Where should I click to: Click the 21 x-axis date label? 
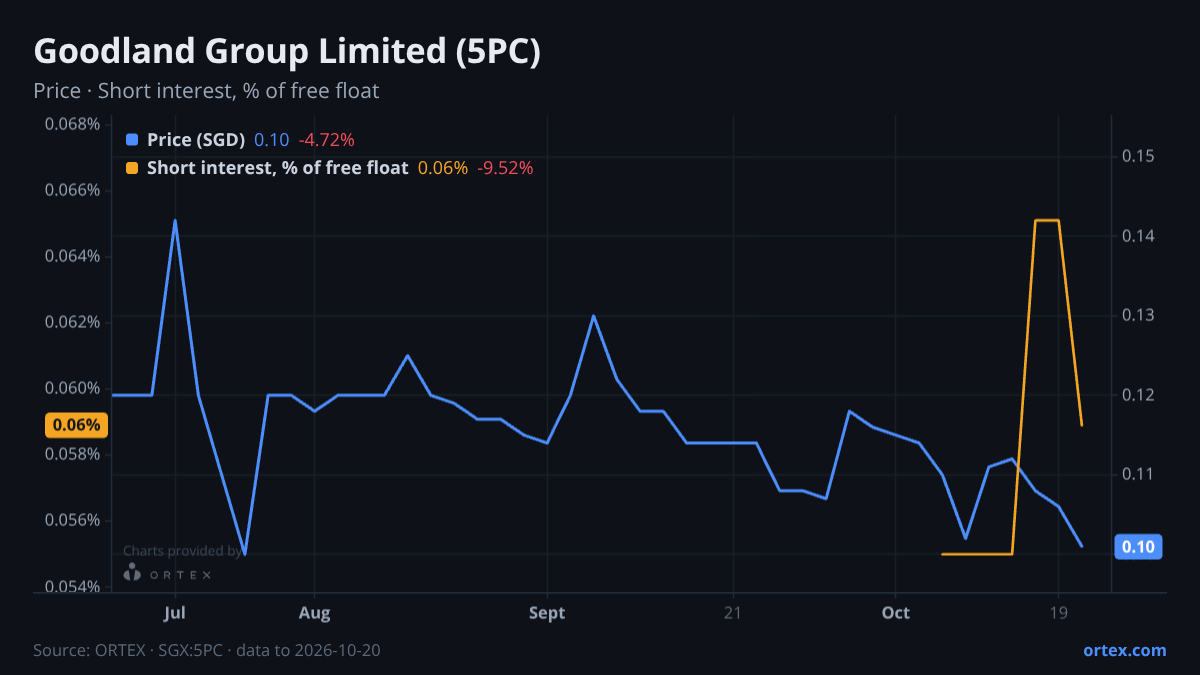coord(733,612)
